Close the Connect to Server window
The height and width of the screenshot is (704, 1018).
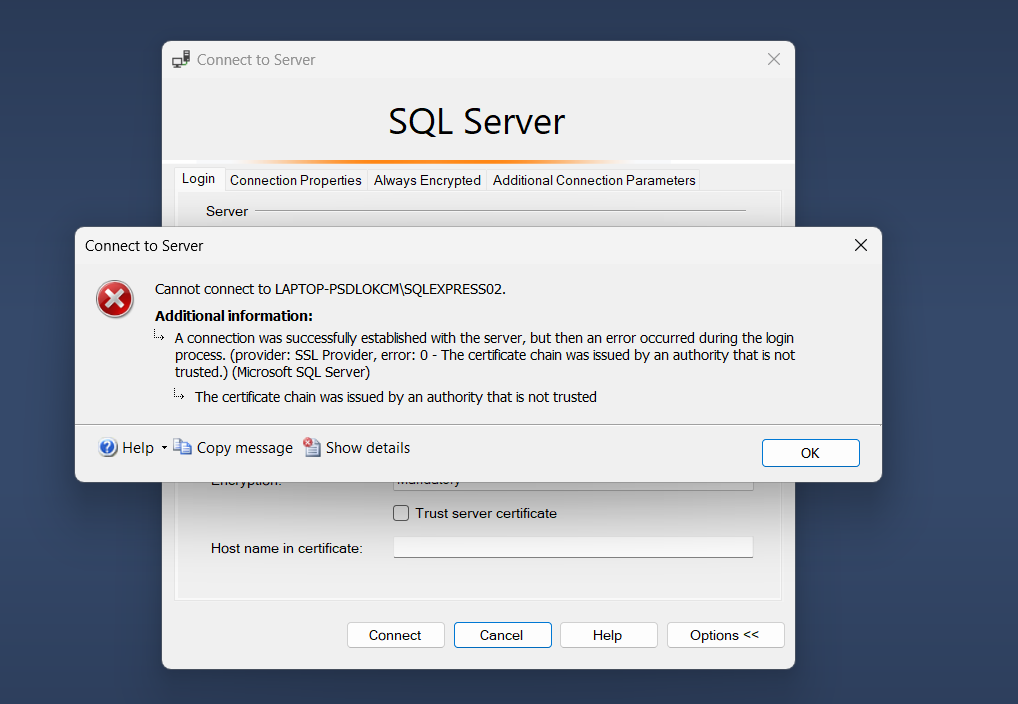774,59
